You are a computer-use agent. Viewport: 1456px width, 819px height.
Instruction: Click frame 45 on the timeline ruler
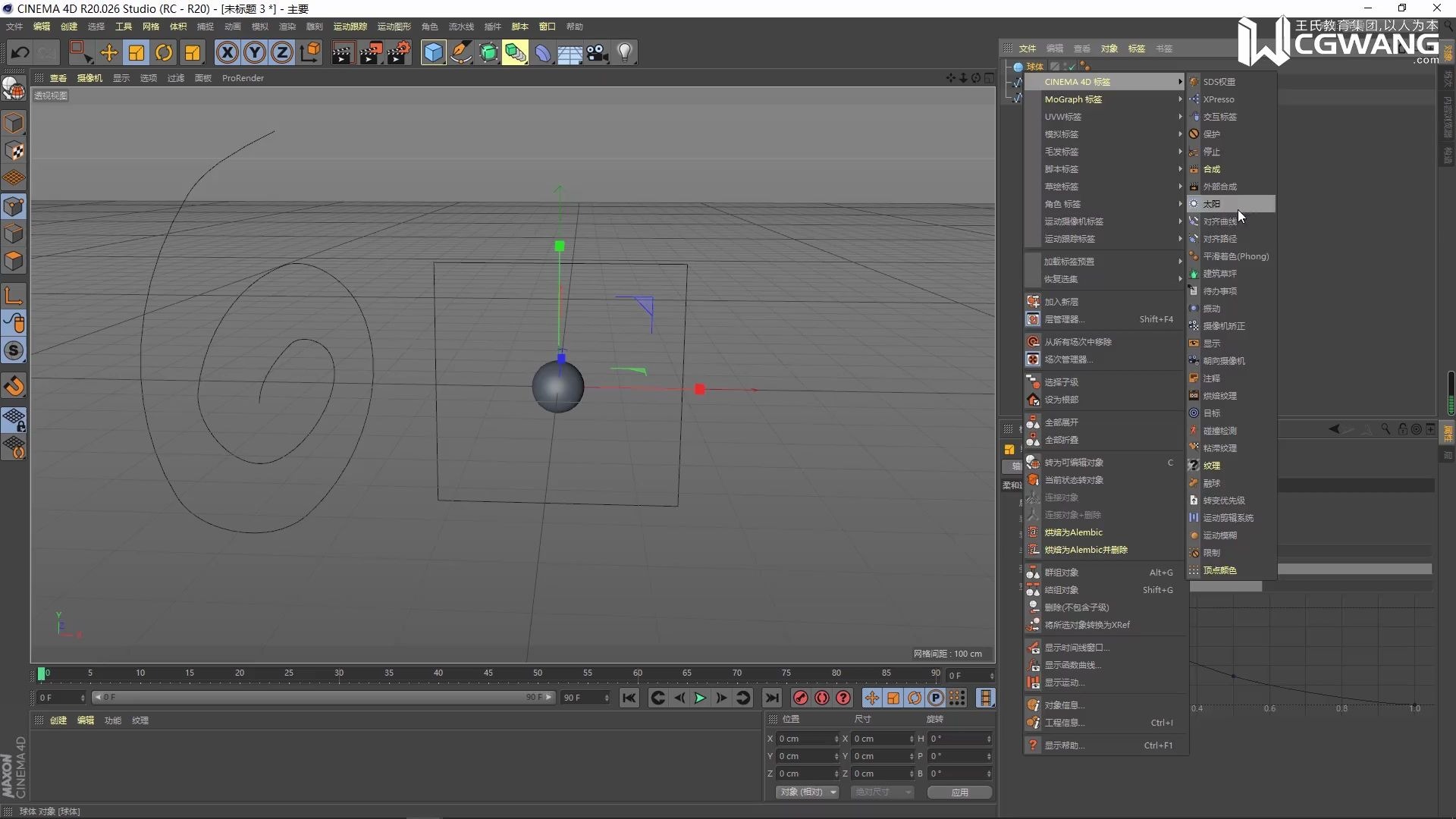(x=488, y=673)
